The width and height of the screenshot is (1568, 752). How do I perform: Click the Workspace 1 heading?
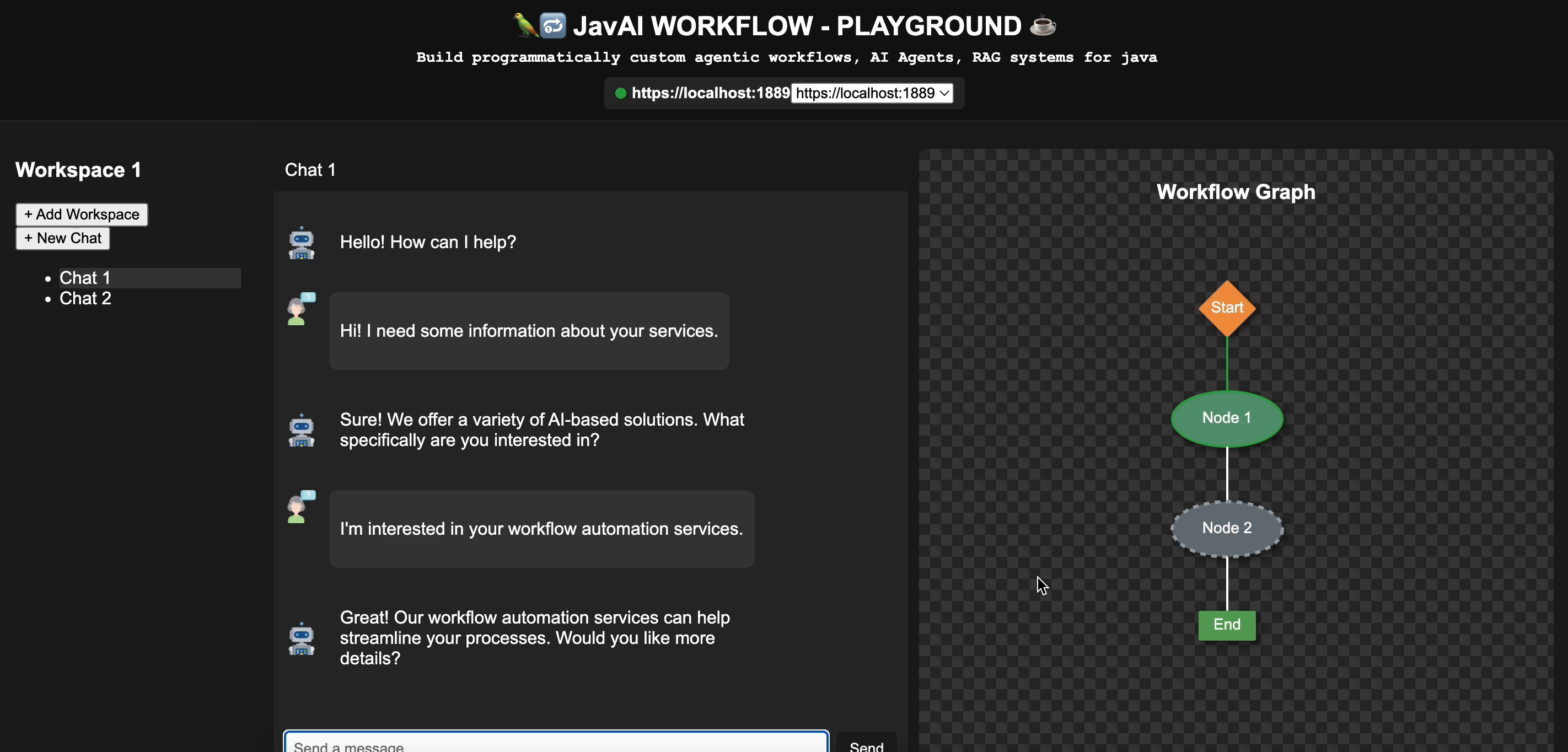78,170
